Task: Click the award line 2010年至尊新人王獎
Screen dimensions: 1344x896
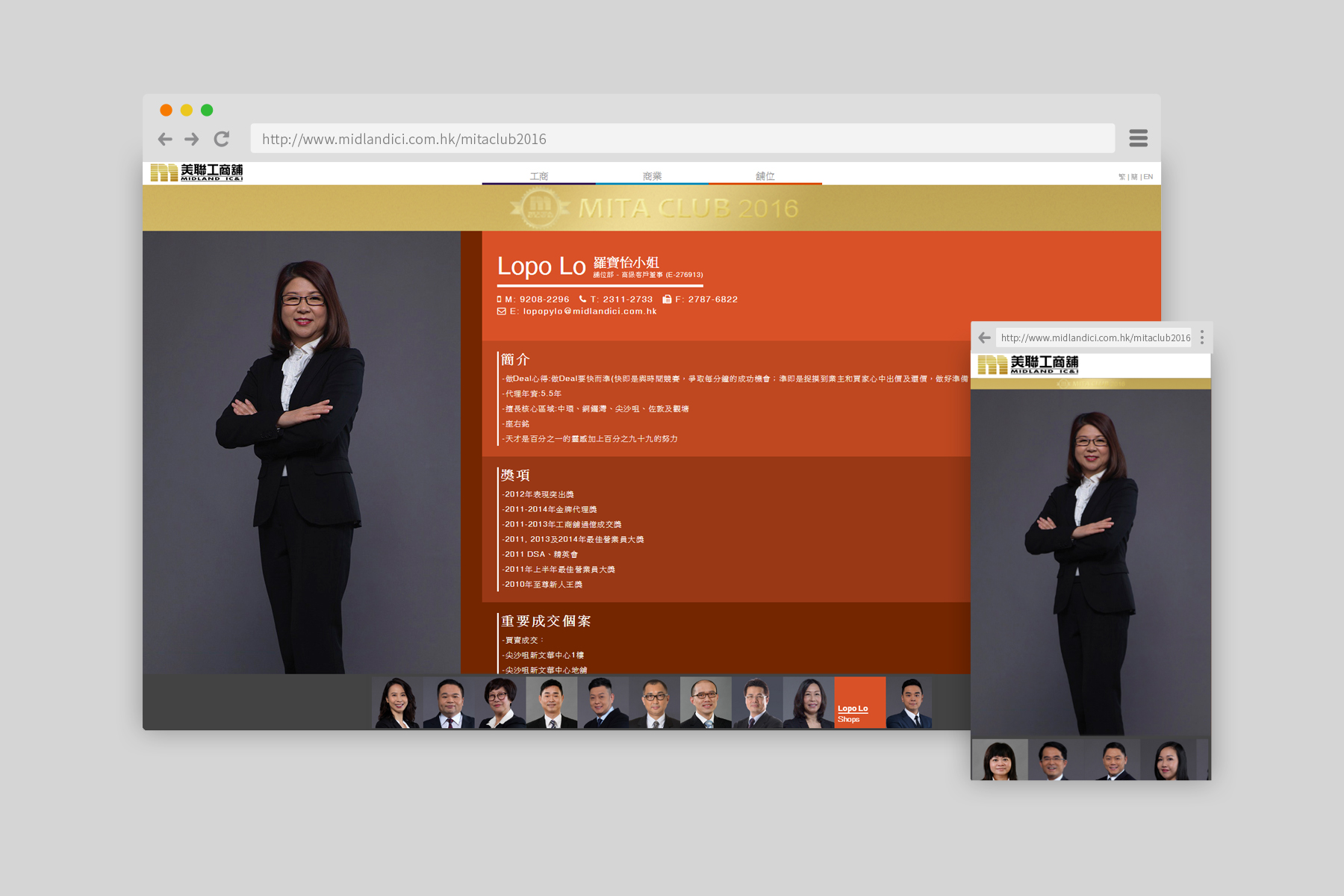Action: point(542,584)
